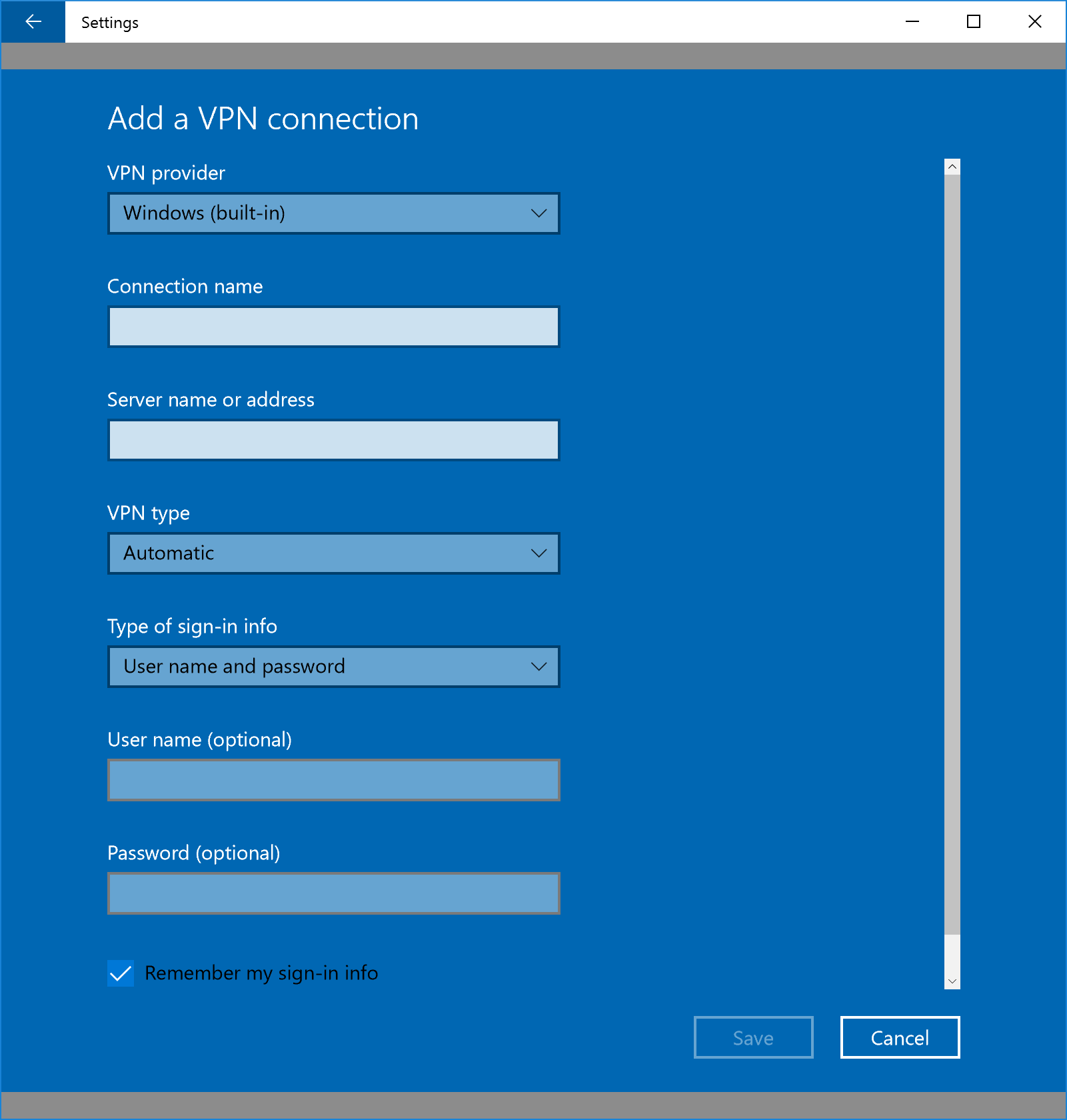This screenshot has width=1067, height=1120.
Task: Click the Save button
Action: (753, 1037)
